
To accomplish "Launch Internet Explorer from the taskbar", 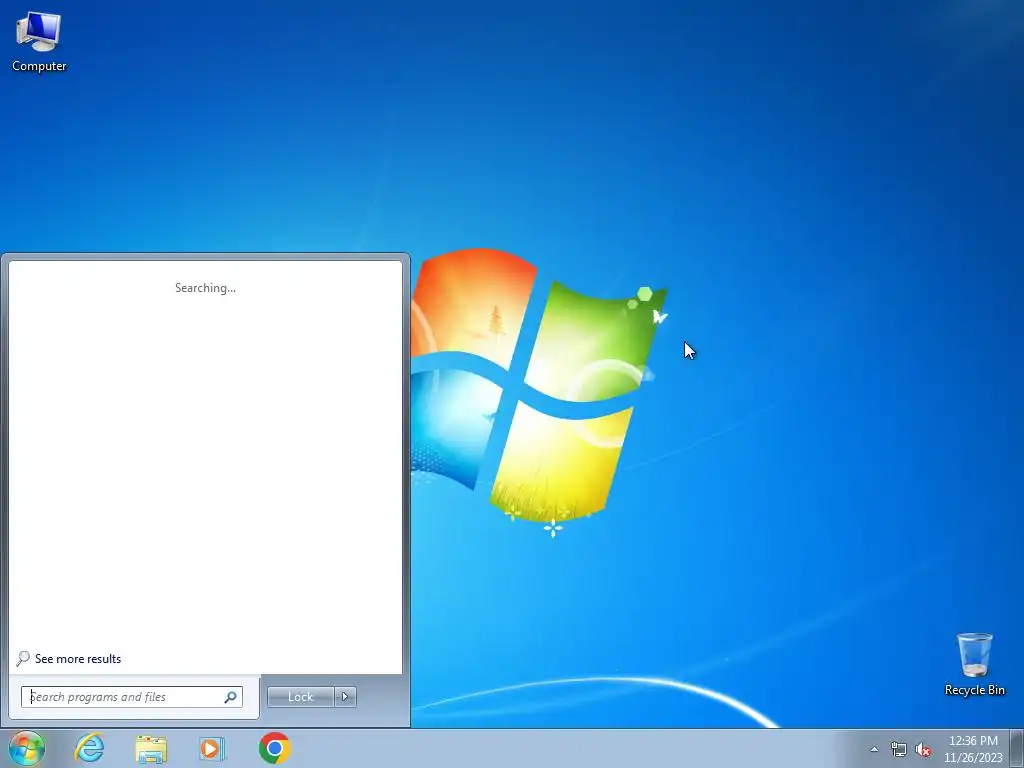I will [x=89, y=748].
